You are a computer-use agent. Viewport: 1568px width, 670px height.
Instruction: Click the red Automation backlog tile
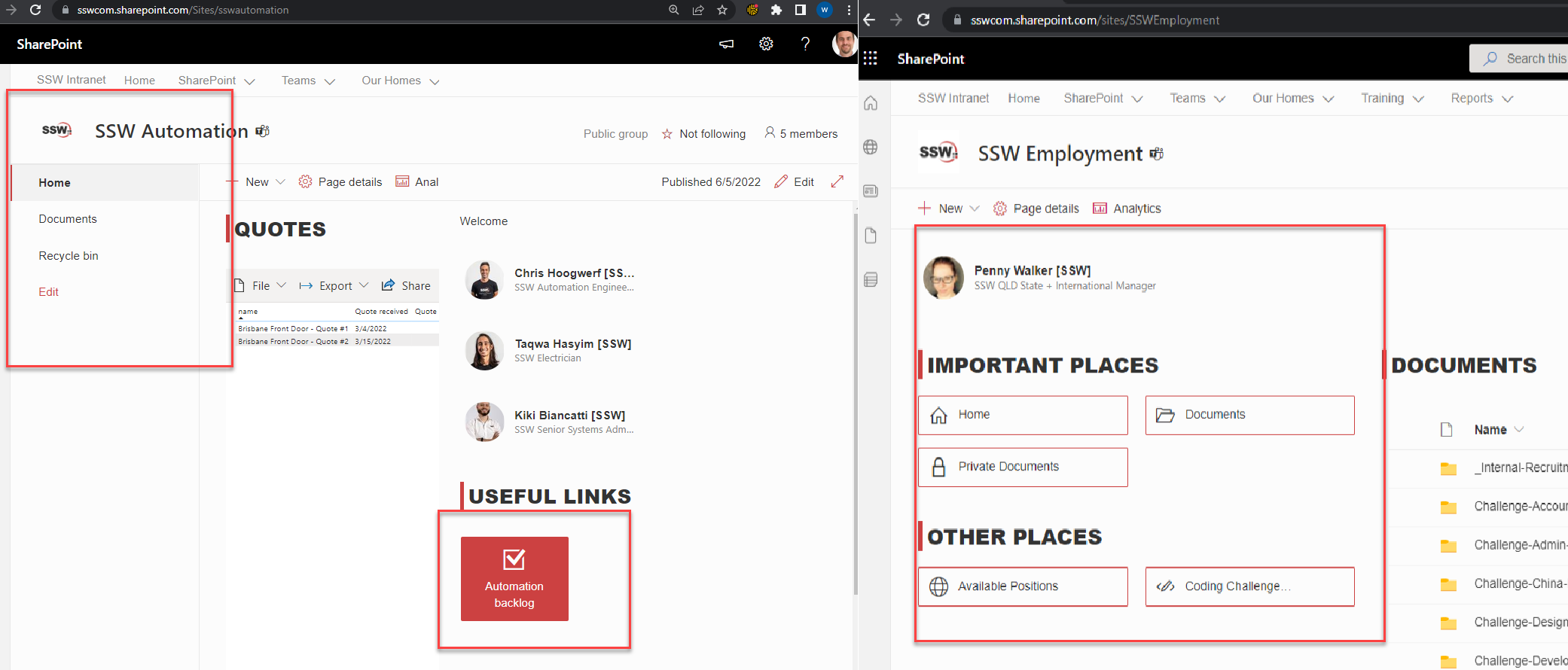point(514,578)
